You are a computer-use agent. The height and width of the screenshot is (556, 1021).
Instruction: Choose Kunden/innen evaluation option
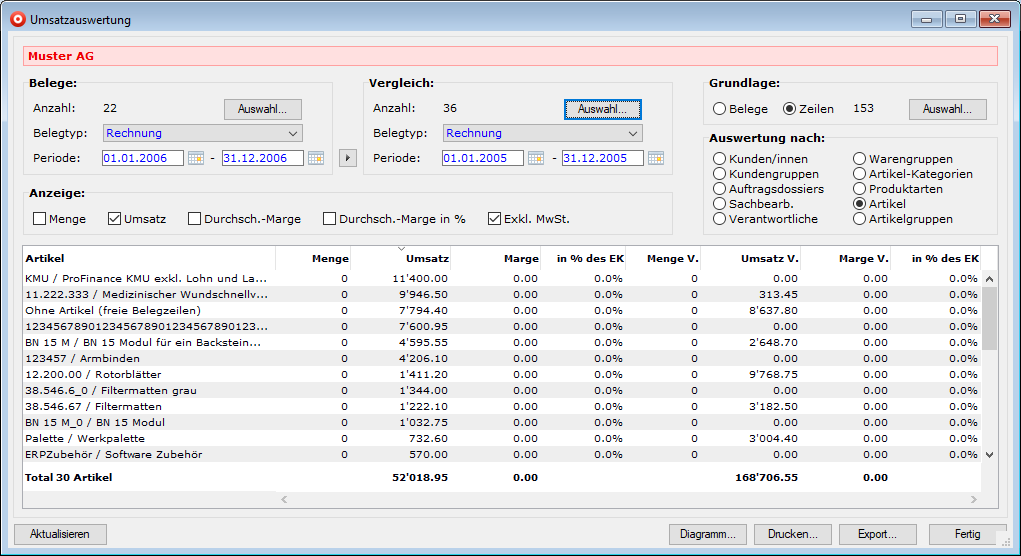tap(720, 159)
